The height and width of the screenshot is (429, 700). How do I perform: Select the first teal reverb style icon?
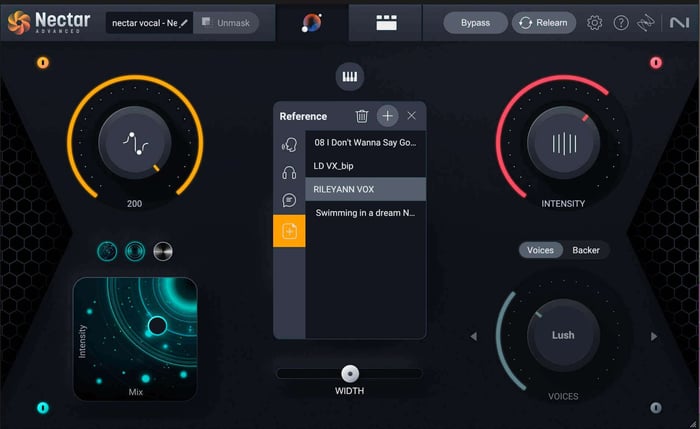coord(107,251)
